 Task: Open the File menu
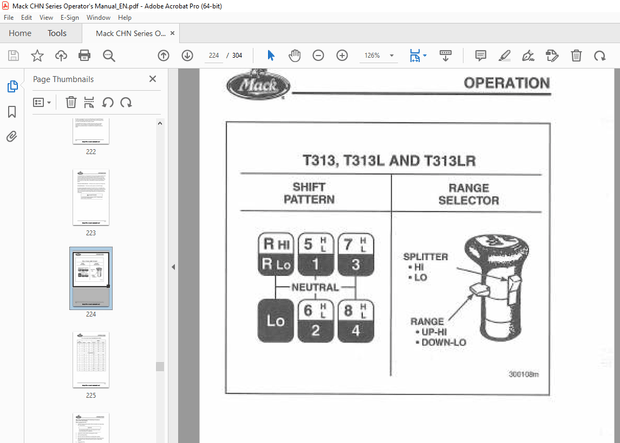(x=8, y=17)
